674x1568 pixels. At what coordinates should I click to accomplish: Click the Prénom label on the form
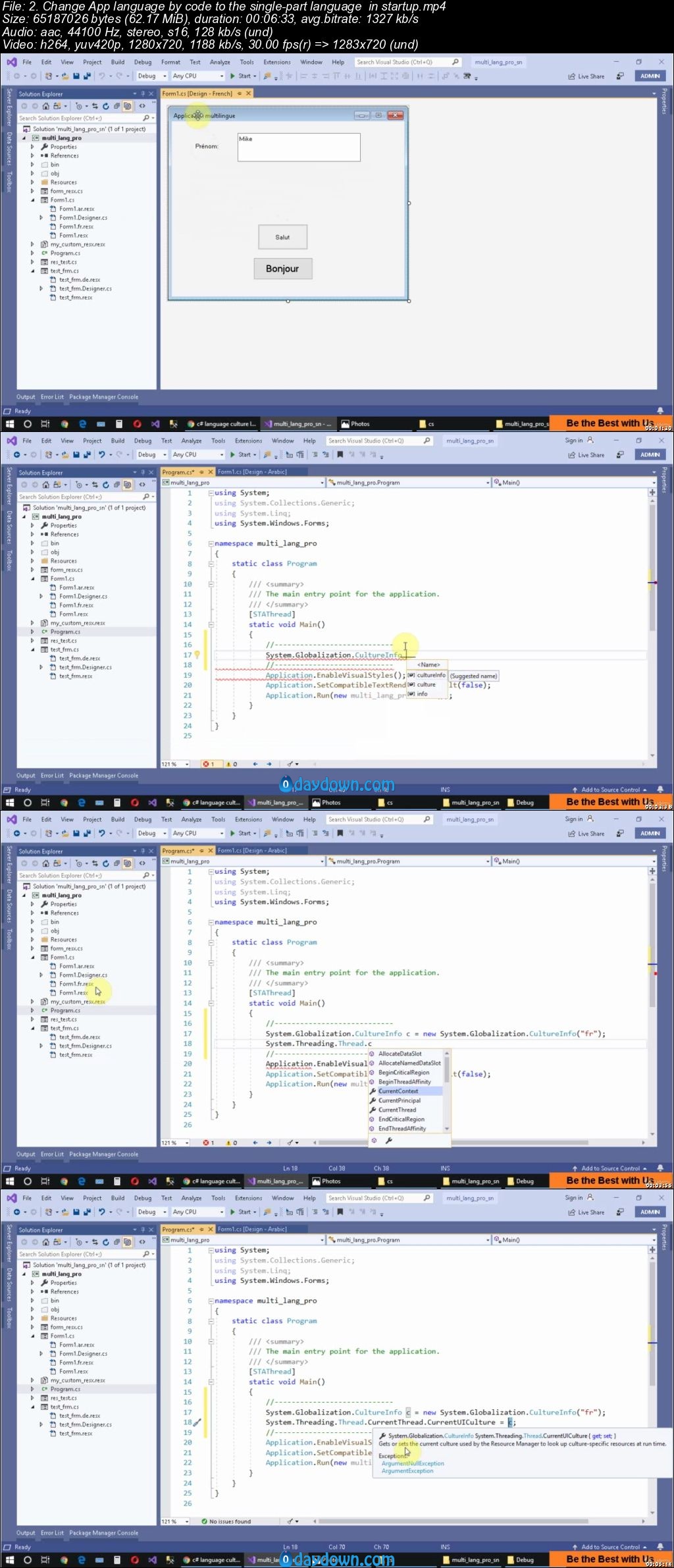point(207,146)
